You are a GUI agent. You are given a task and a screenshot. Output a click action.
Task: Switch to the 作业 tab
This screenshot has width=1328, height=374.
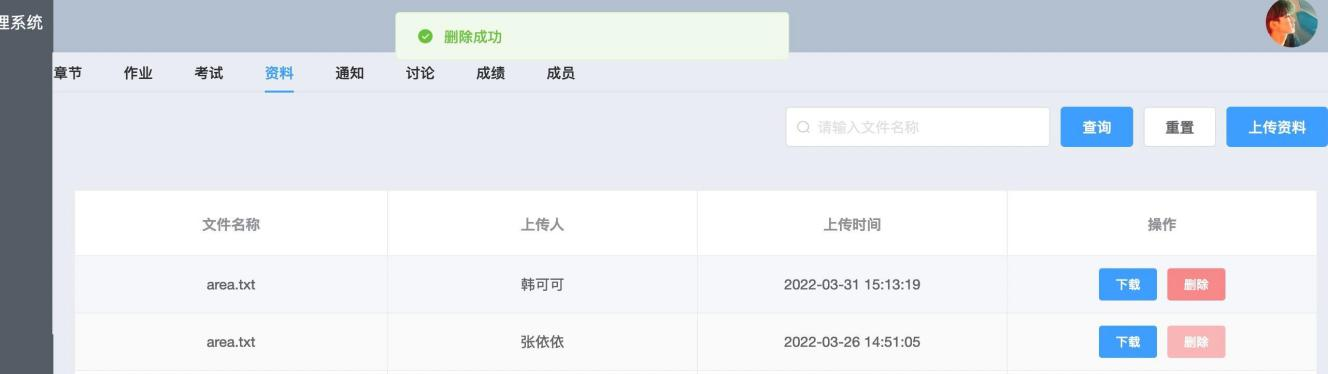[x=138, y=73]
